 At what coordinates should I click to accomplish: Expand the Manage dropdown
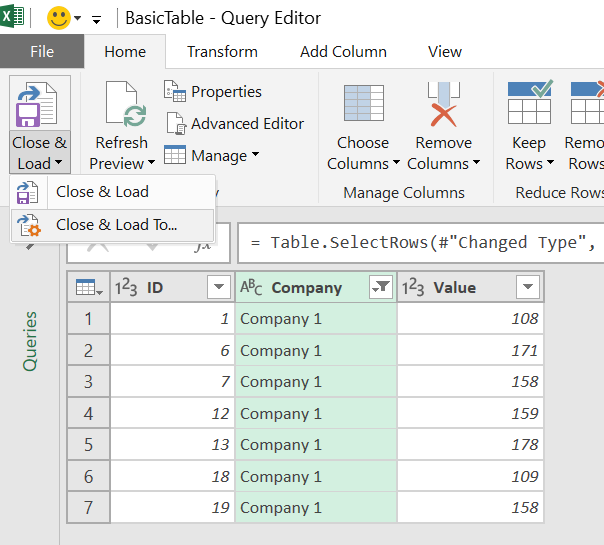(255, 154)
